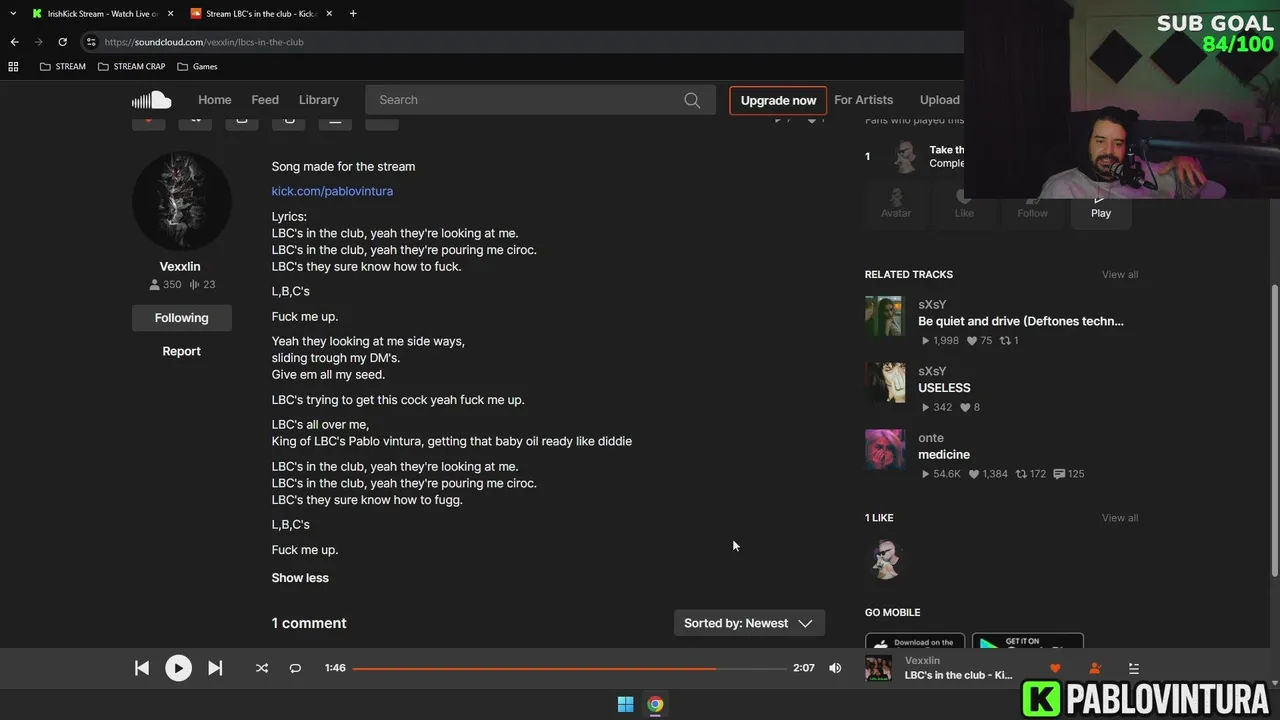This screenshot has width=1280, height=720.
Task: Go to SoundCloud Home
Action: (x=214, y=100)
